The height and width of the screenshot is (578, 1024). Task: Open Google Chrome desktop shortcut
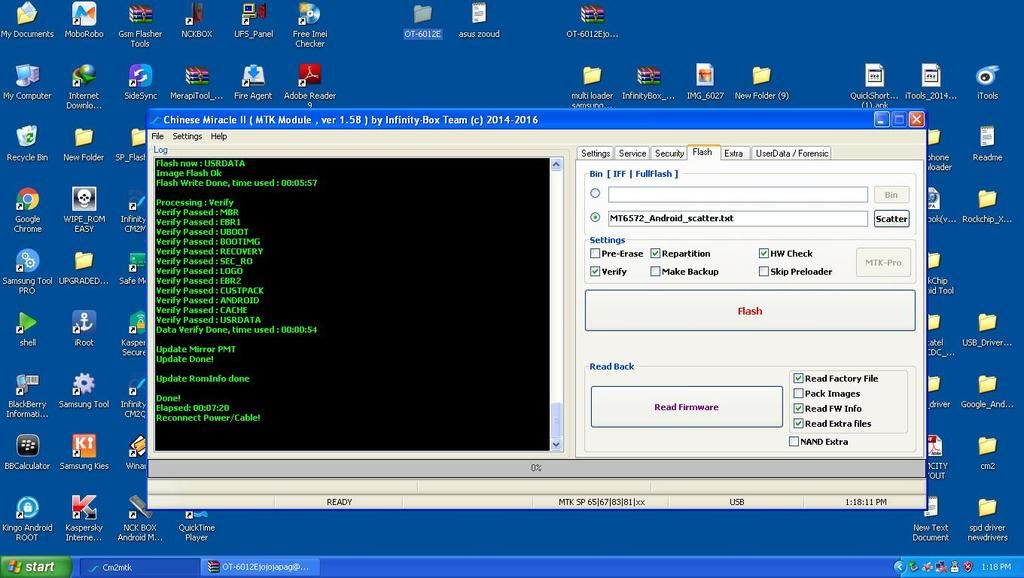click(27, 200)
